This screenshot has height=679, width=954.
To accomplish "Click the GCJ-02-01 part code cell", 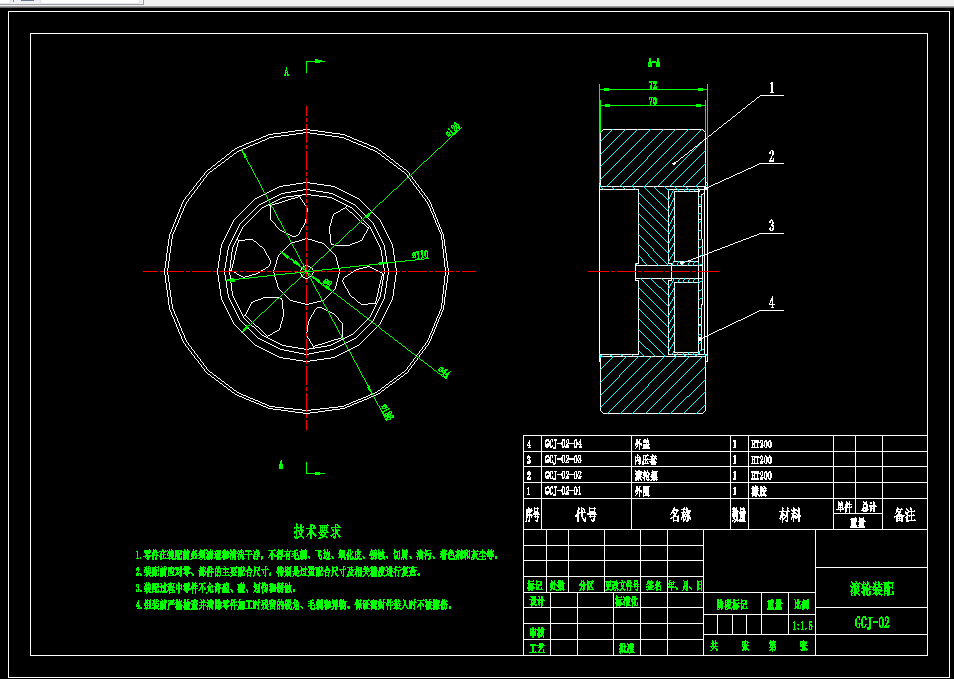I will [x=587, y=490].
